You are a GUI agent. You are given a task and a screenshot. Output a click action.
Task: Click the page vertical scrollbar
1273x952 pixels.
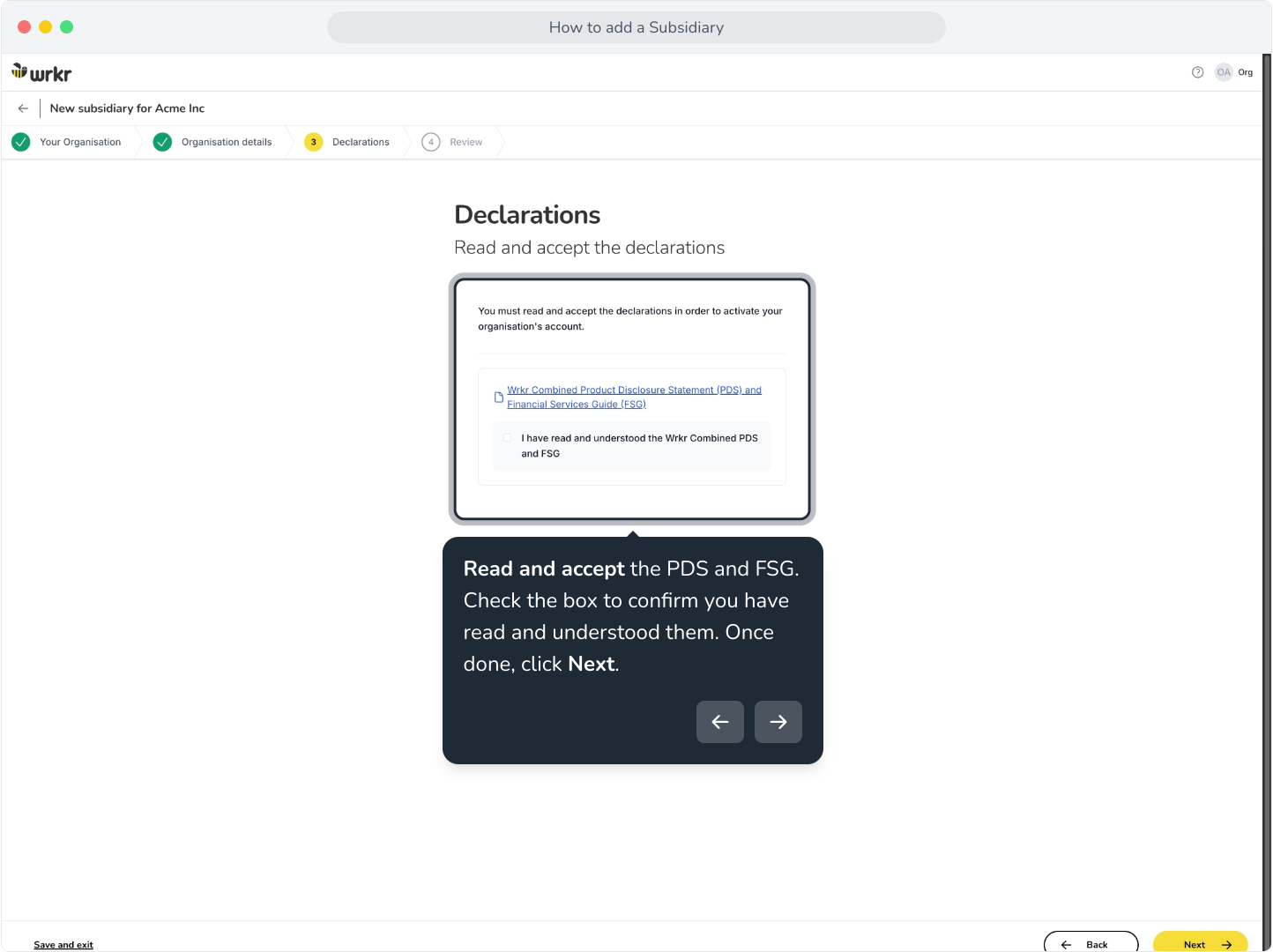(x=1267, y=502)
